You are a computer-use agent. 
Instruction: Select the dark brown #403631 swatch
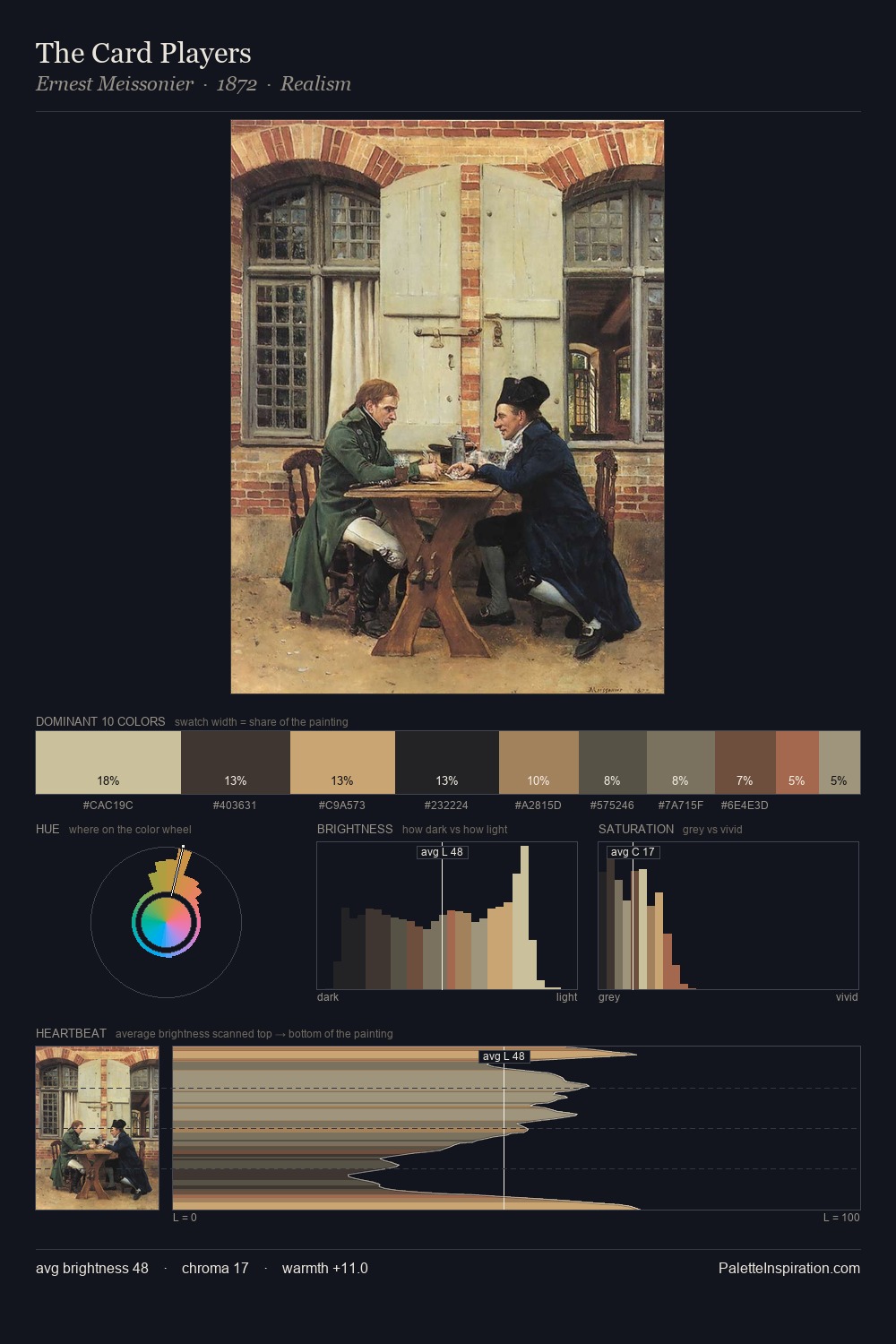[x=236, y=762]
